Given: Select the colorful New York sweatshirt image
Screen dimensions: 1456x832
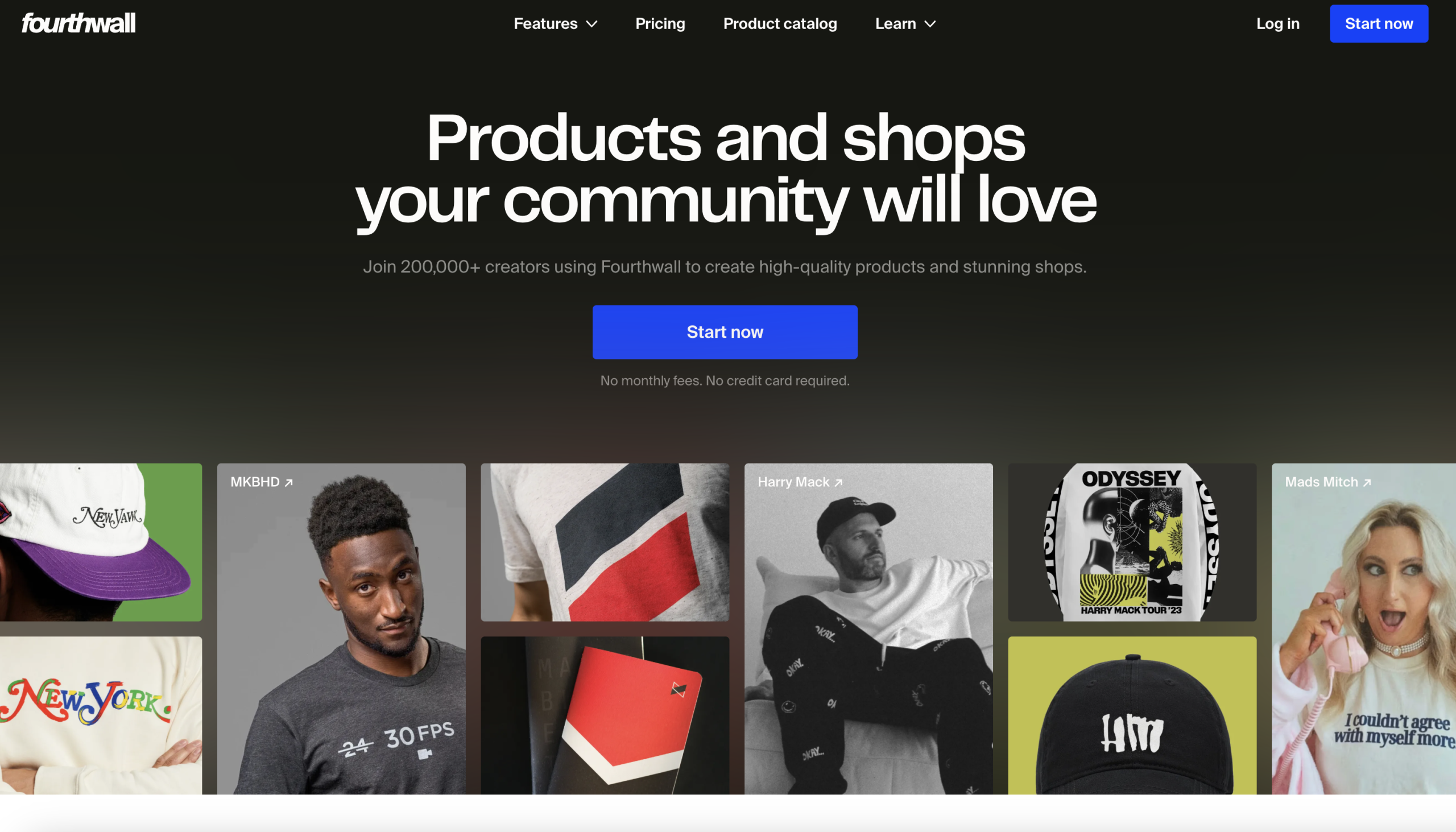Looking at the screenshot, I should click(x=101, y=715).
